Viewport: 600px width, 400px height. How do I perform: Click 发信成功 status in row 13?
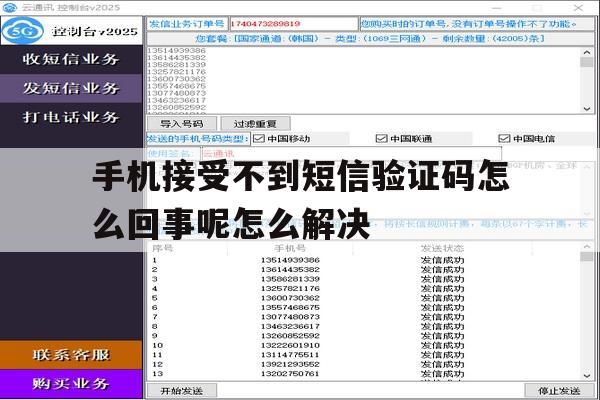click(x=442, y=374)
